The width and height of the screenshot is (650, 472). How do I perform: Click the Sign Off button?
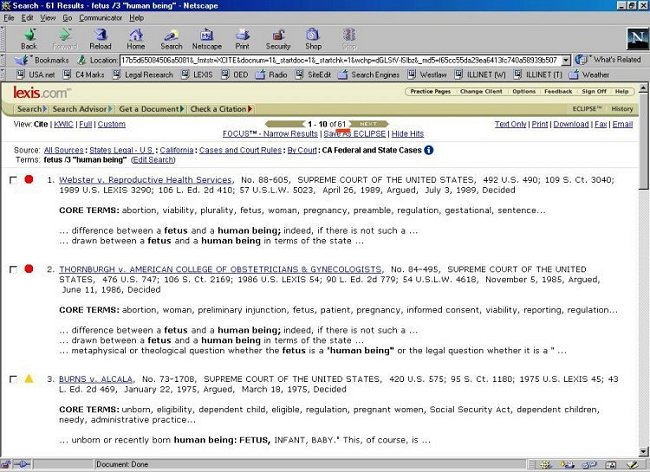594,91
